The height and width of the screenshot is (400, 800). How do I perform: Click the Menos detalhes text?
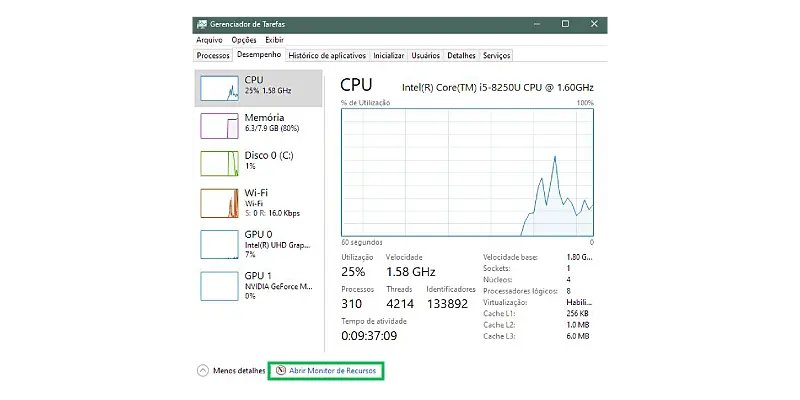(x=239, y=371)
